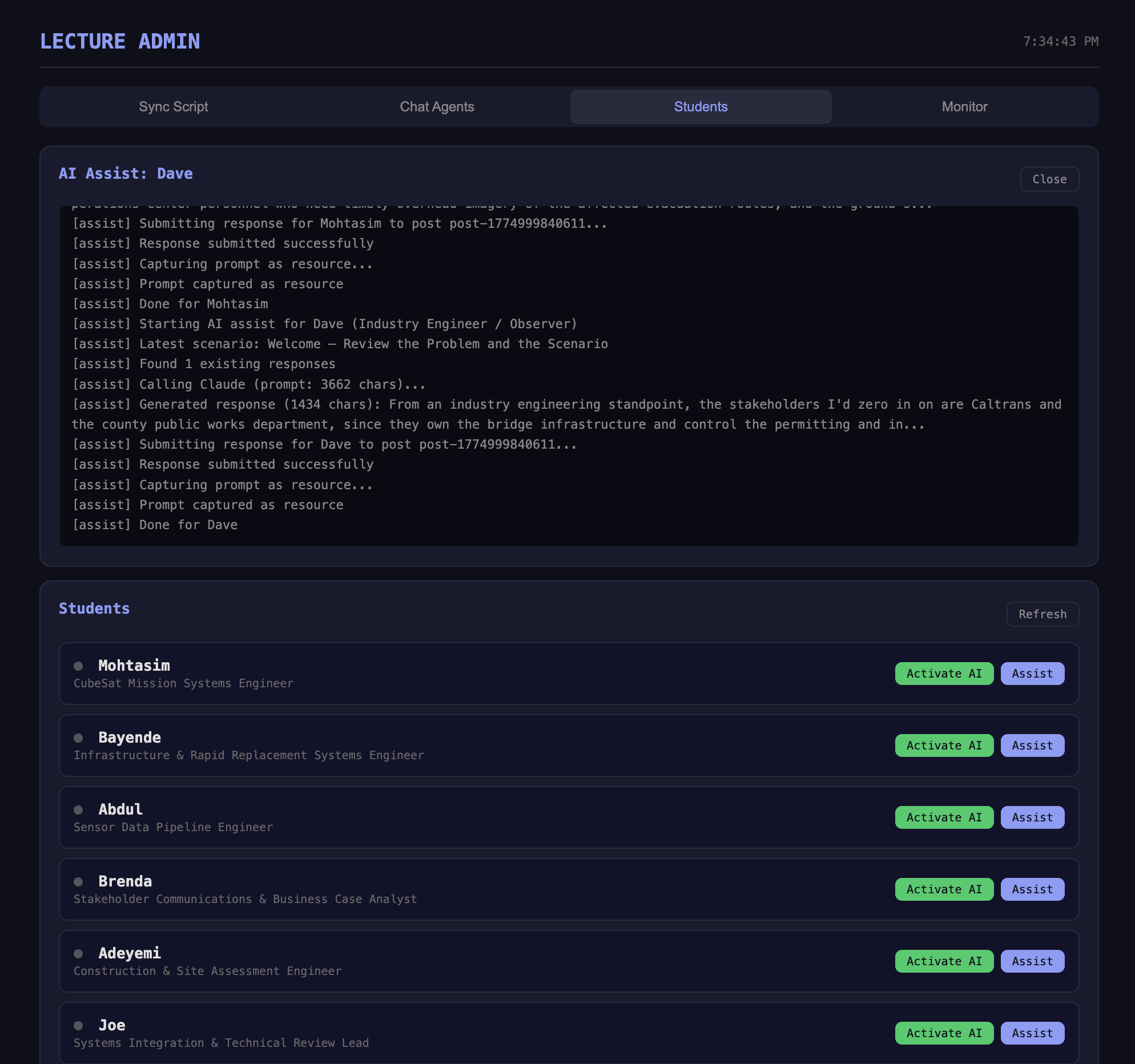The width and height of the screenshot is (1135, 1064).
Task: Run Assist for Abdul
Action: [x=1032, y=817]
